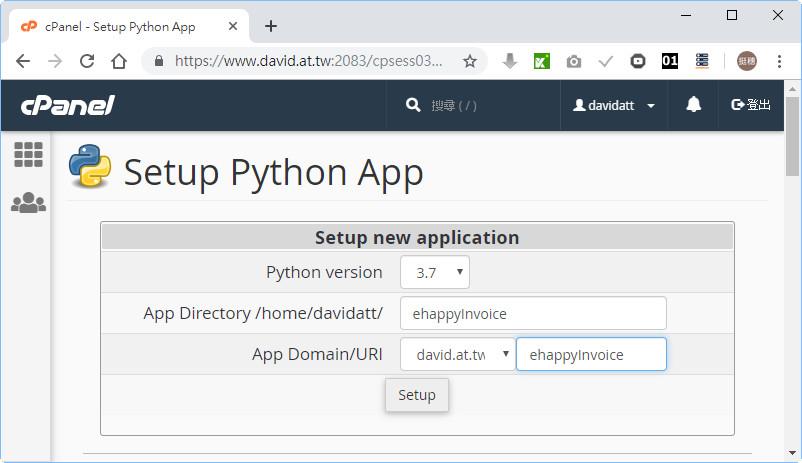Viewport: 802px width, 463px height.
Task: Click the Setup new application header
Action: pyautogui.click(x=417, y=237)
